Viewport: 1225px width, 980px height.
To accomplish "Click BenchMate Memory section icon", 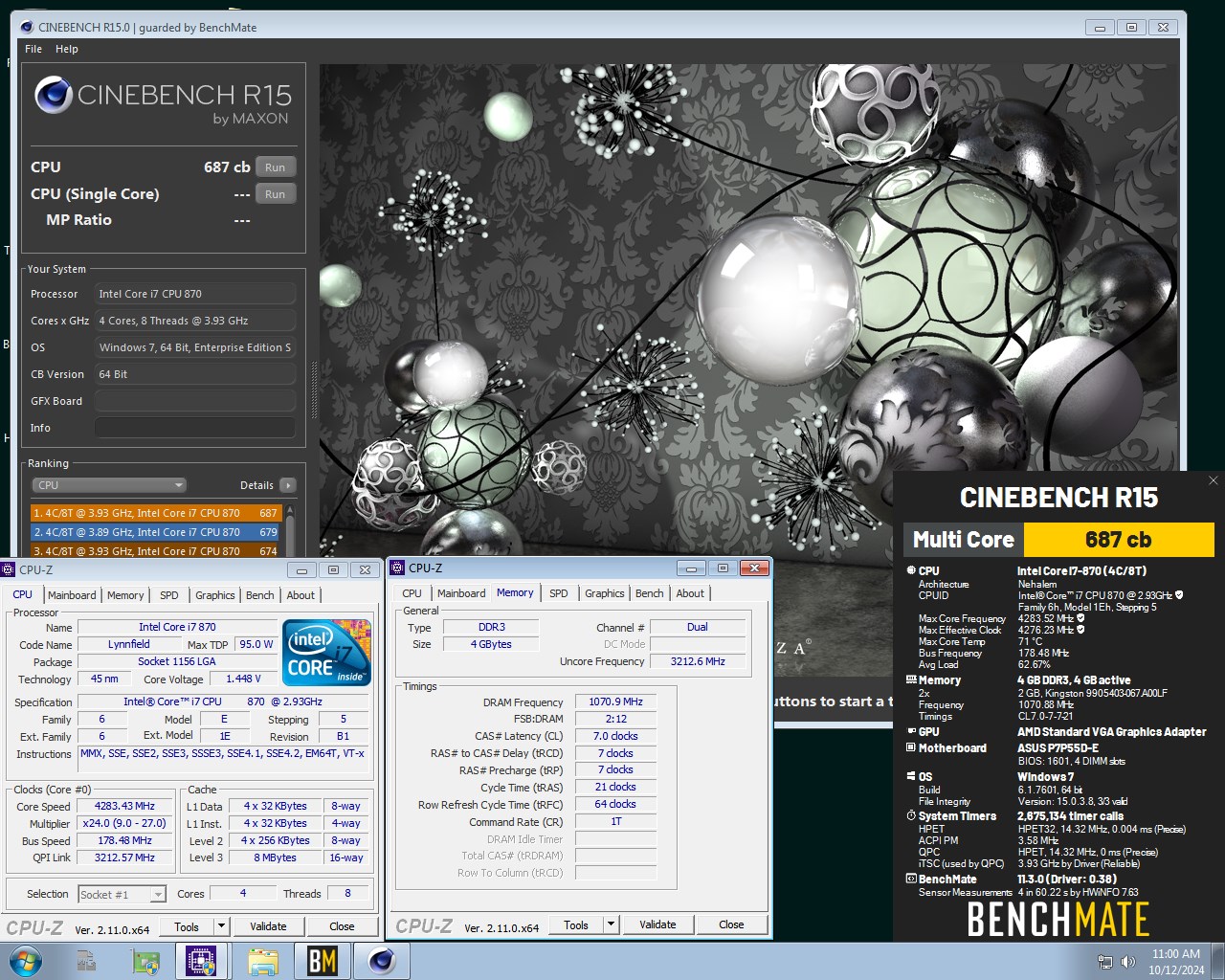I will tap(911, 679).
